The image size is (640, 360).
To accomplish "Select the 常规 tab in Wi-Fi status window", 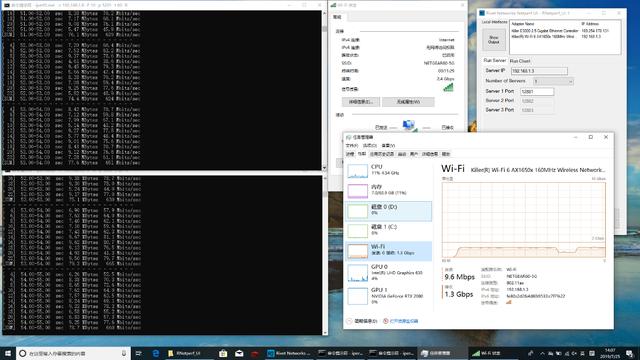I will point(337,17).
